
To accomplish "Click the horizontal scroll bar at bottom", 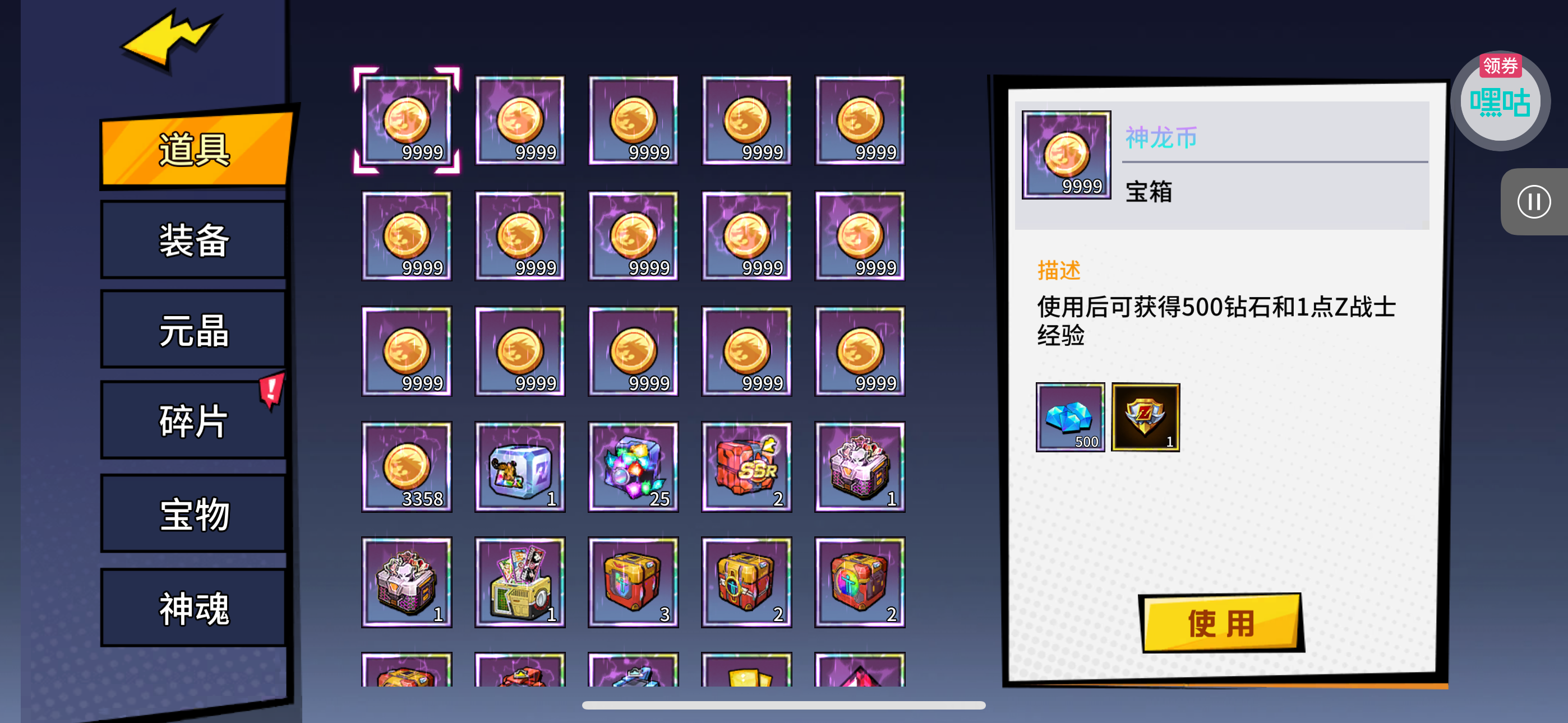I will pos(783,706).
